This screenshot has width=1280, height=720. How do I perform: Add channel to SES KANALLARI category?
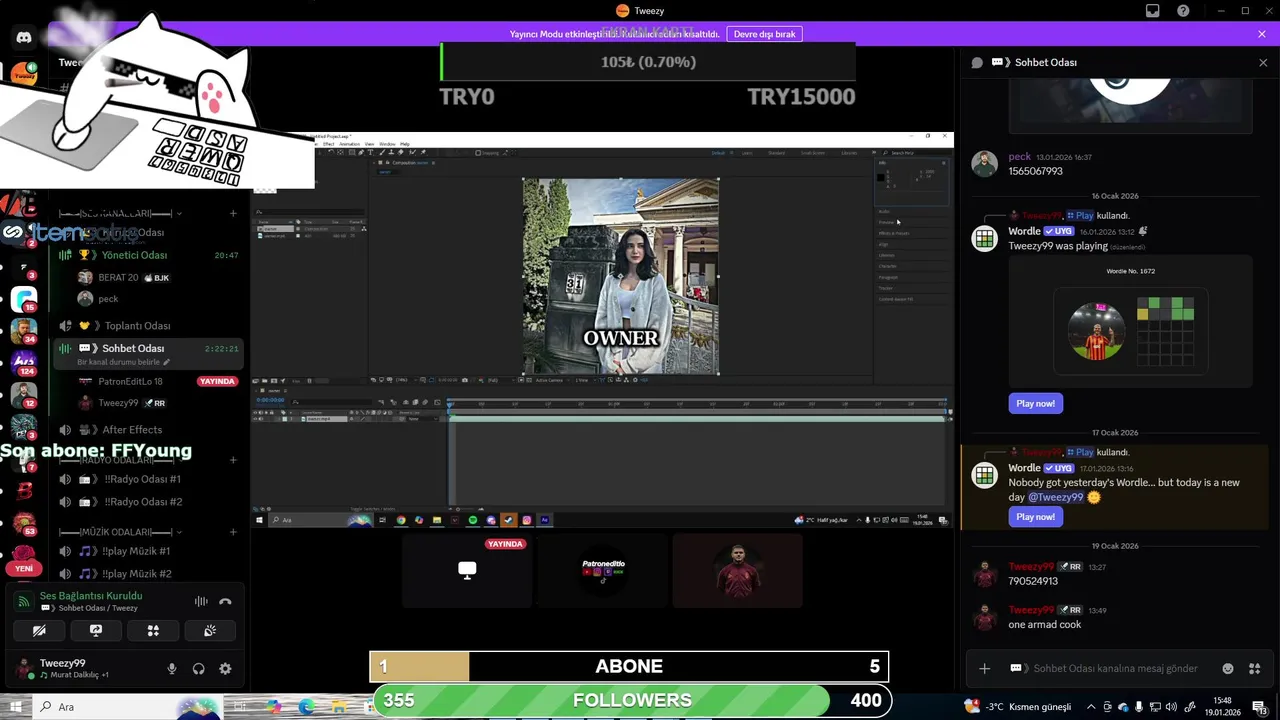point(233,213)
